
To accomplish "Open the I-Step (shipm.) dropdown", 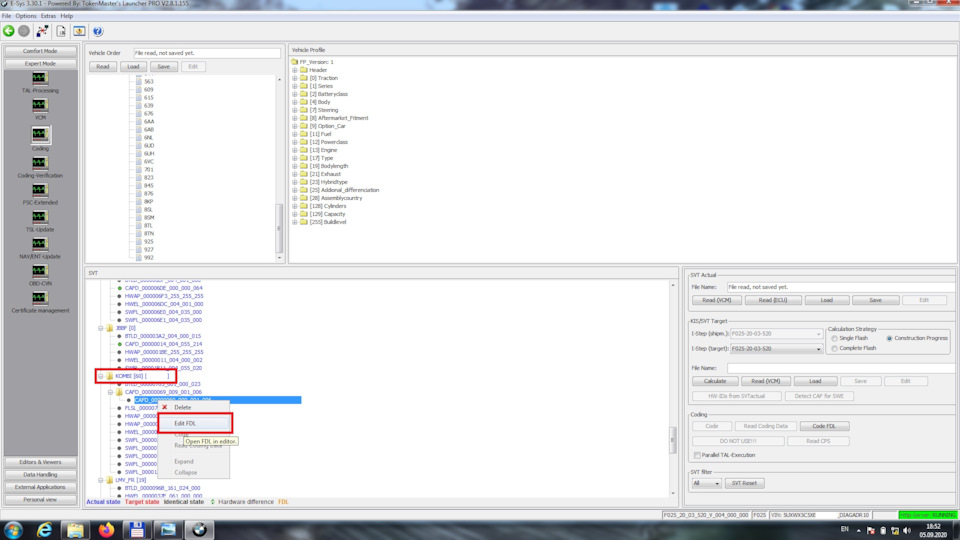I will point(818,334).
